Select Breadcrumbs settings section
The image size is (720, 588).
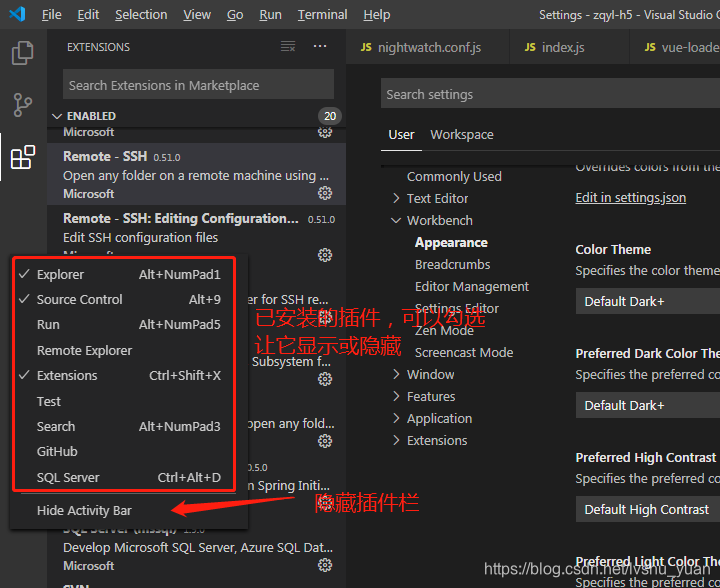pyautogui.click(x=452, y=264)
